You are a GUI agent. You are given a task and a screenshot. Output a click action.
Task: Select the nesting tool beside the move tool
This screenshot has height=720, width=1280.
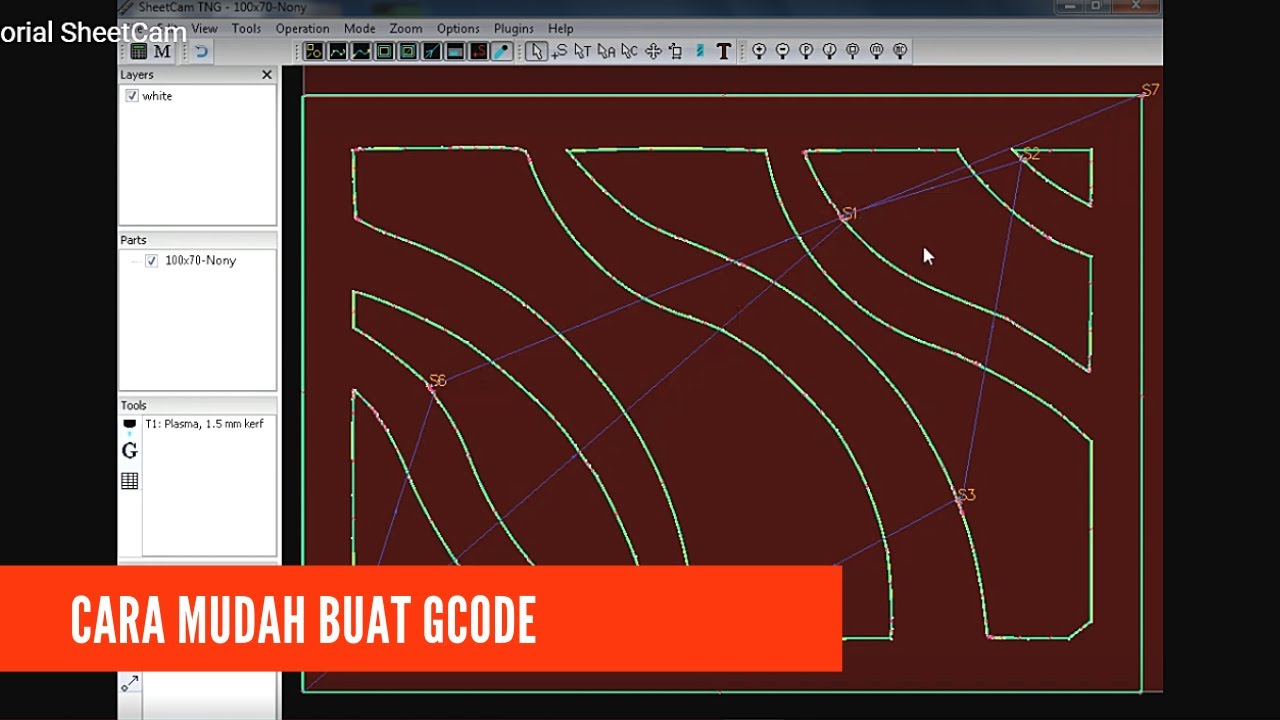(x=676, y=51)
